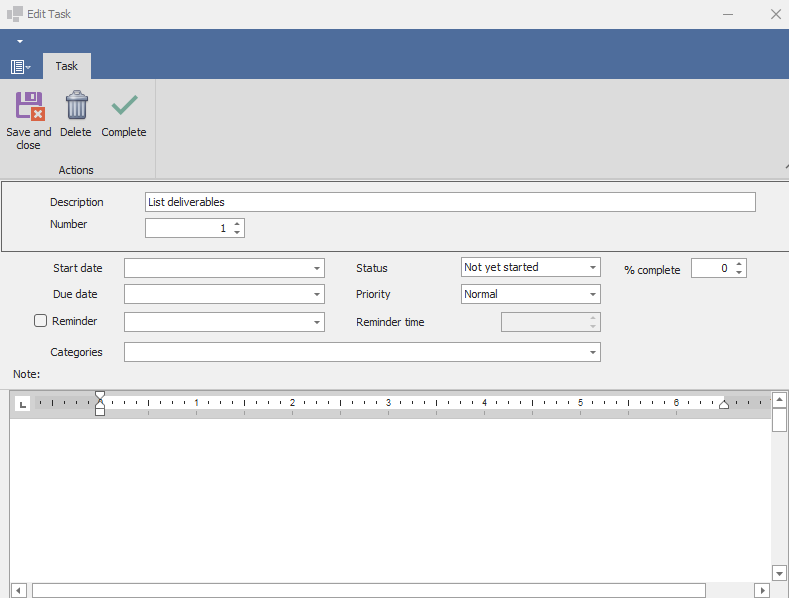Click the right indent marker on ruler
Viewport: 789px width, 598px height.
724,404
